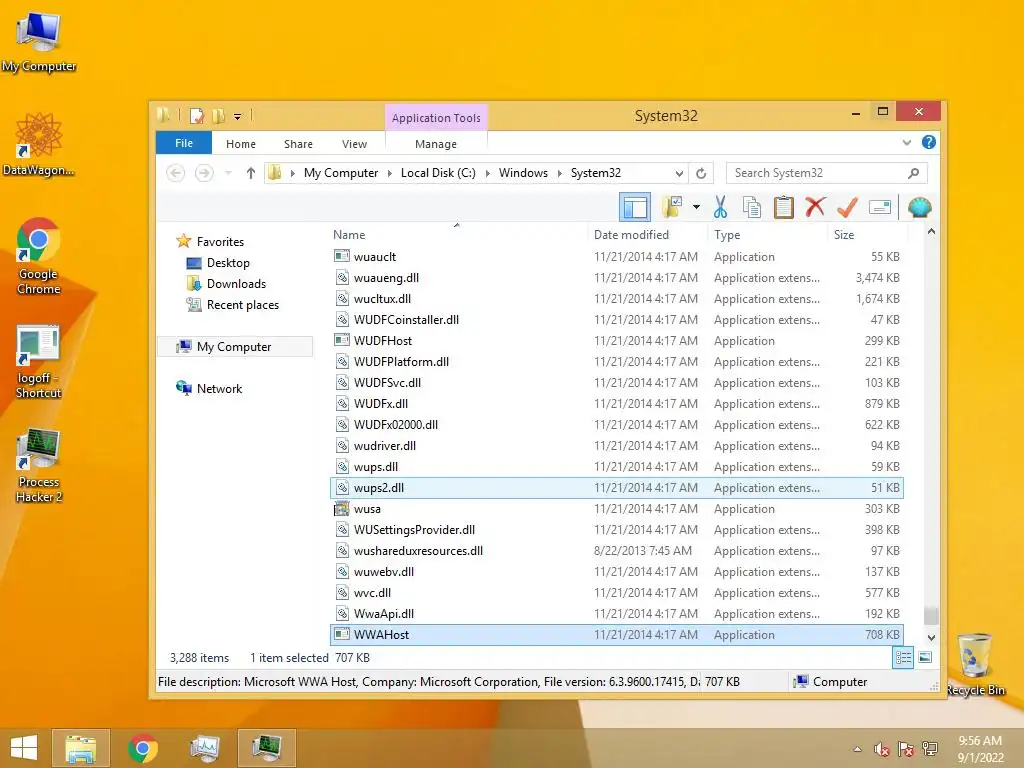Click scroll up arrow of file list
Viewport: 1024px width, 768px height.
[x=931, y=232]
